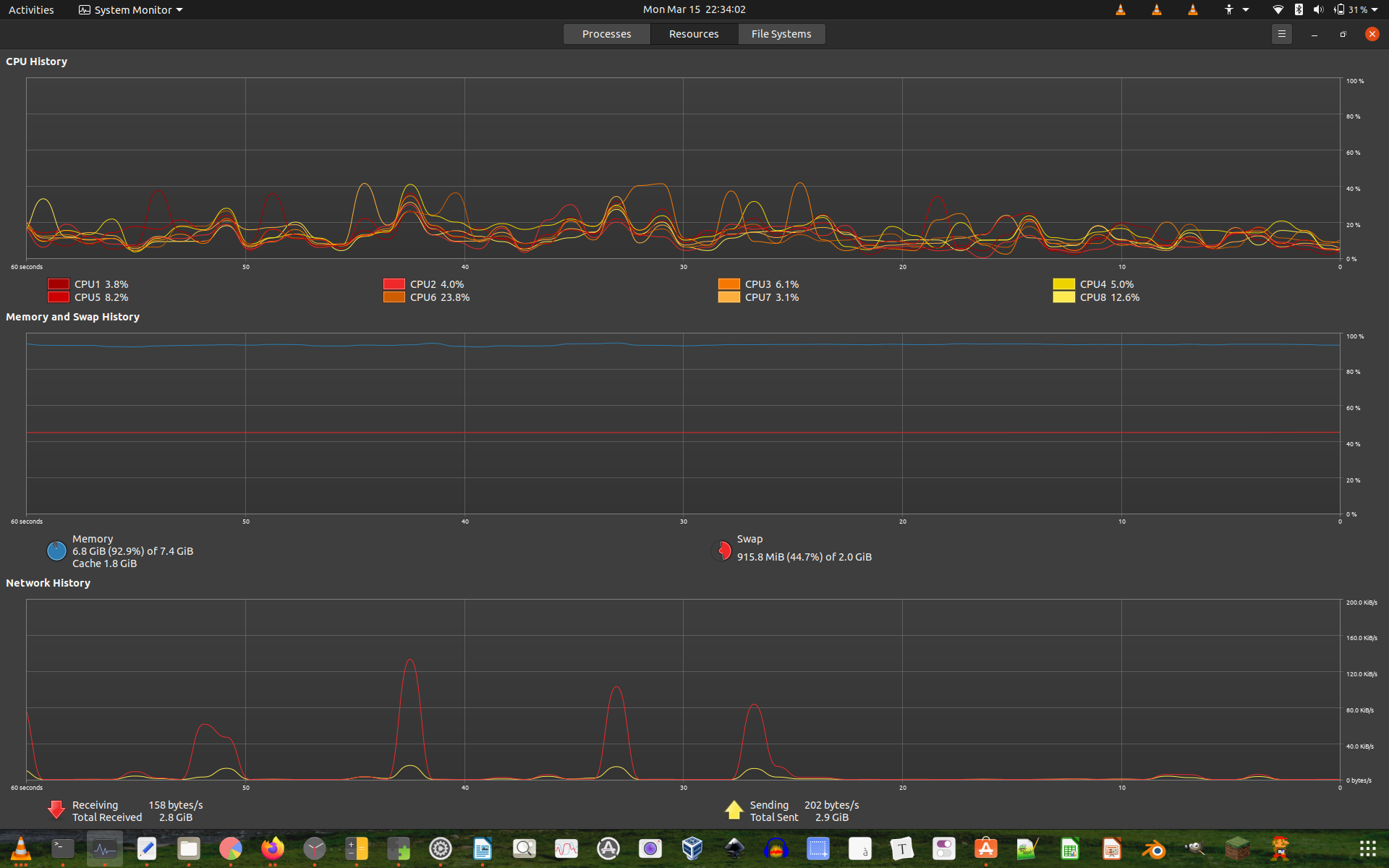Pick a new color for CPU2

click(394, 284)
